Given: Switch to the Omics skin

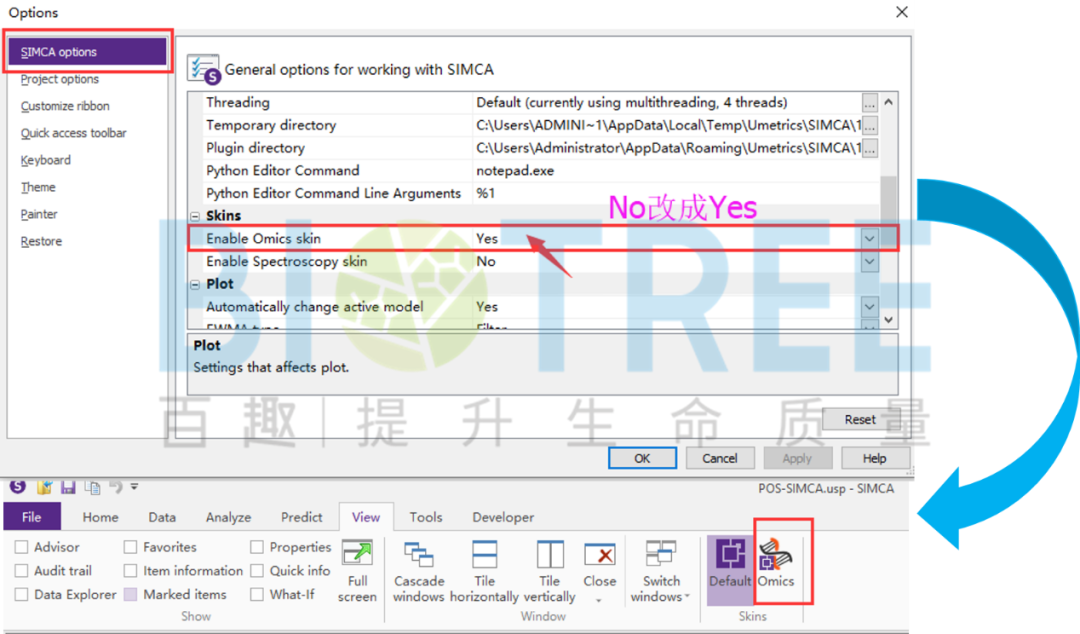Looking at the screenshot, I should 776,562.
